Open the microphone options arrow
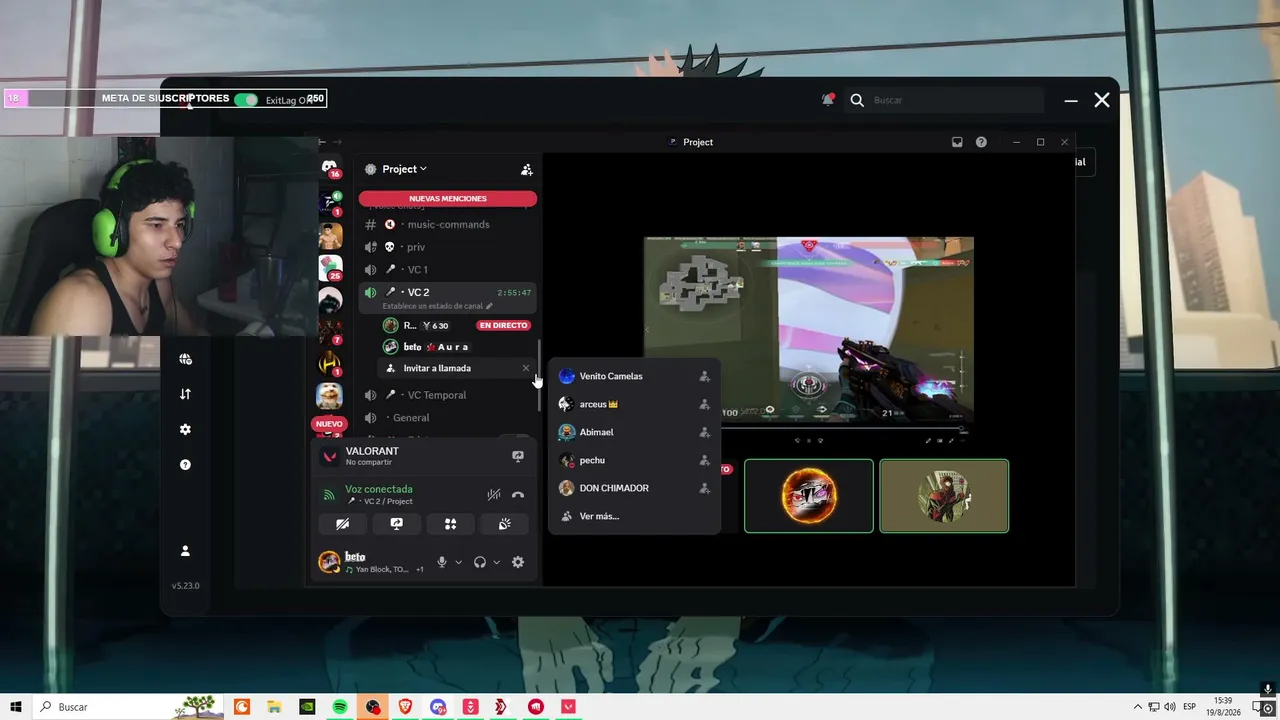Image resolution: width=1280 pixels, height=720 pixels. tap(458, 562)
